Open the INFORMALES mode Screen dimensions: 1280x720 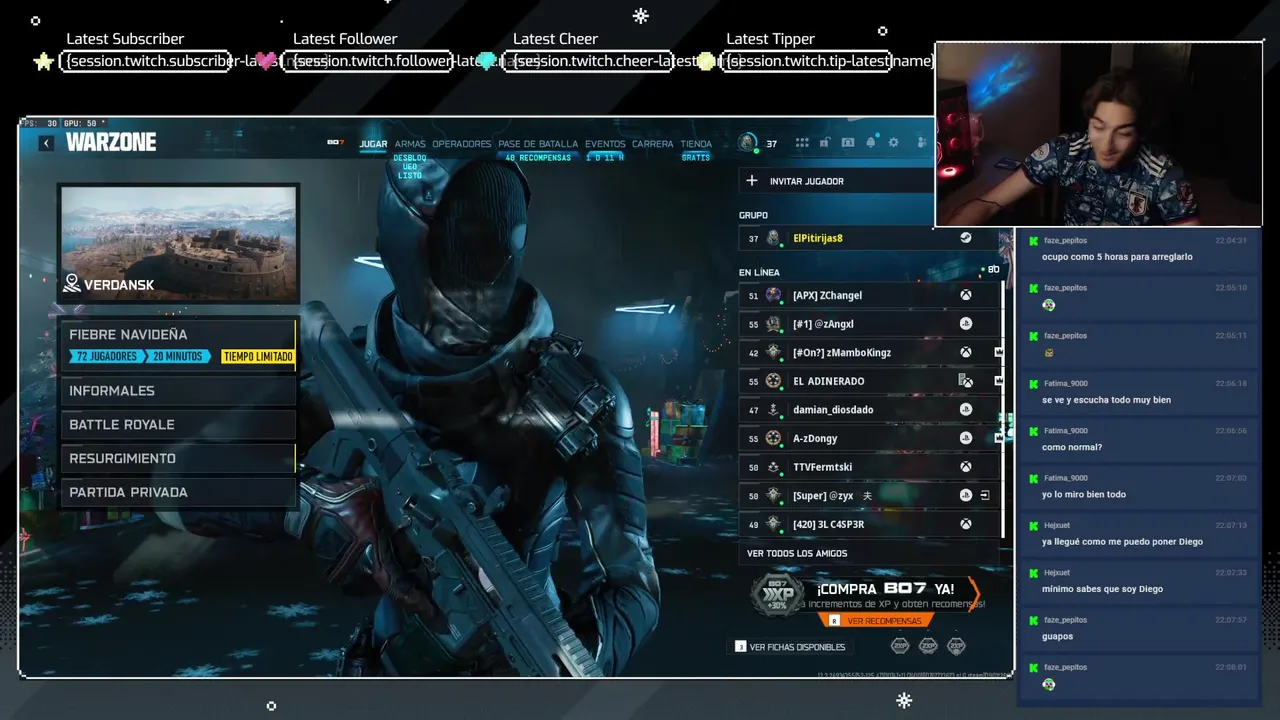[x=179, y=391]
